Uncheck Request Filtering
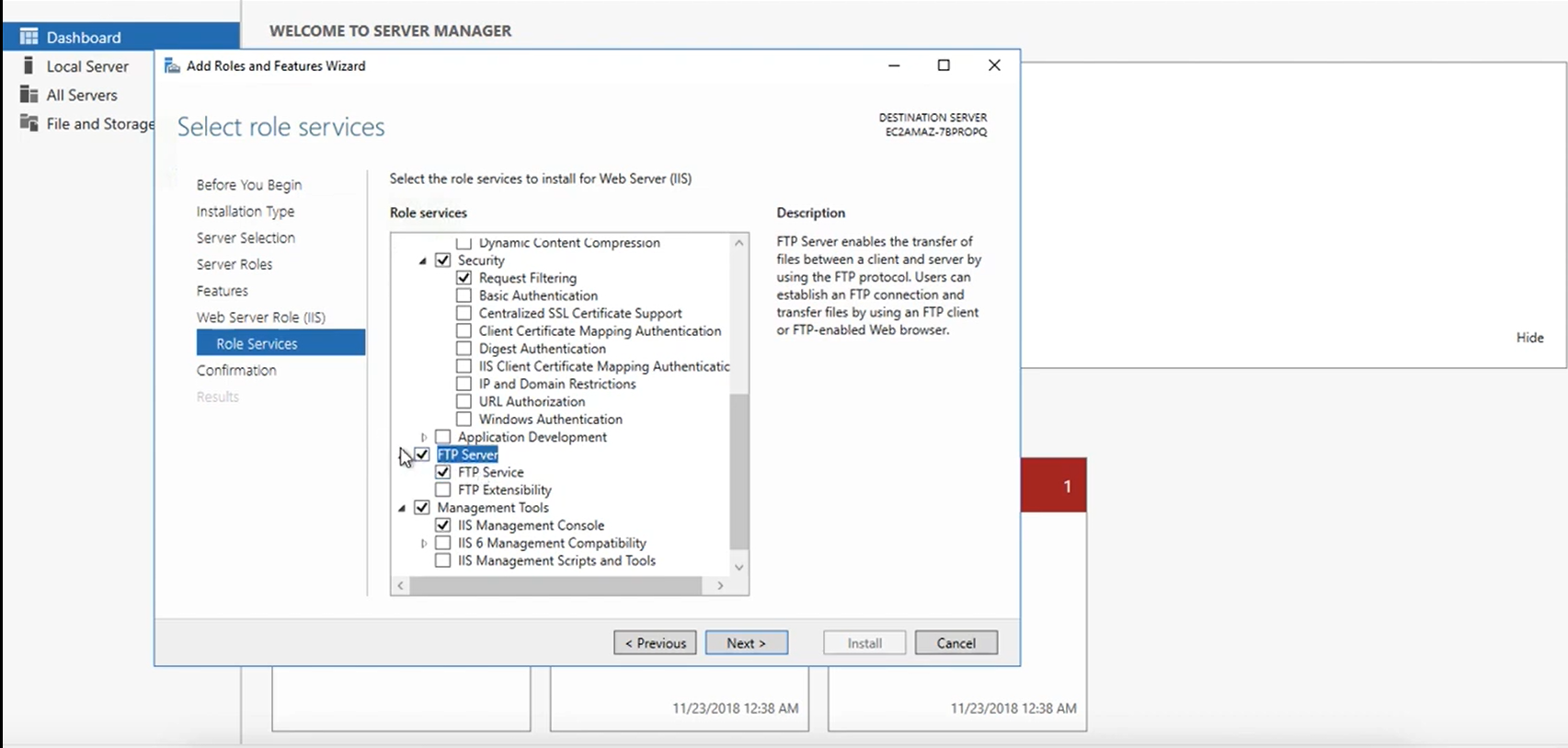The height and width of the screenshot is (748, 1568). click(464, 278)
